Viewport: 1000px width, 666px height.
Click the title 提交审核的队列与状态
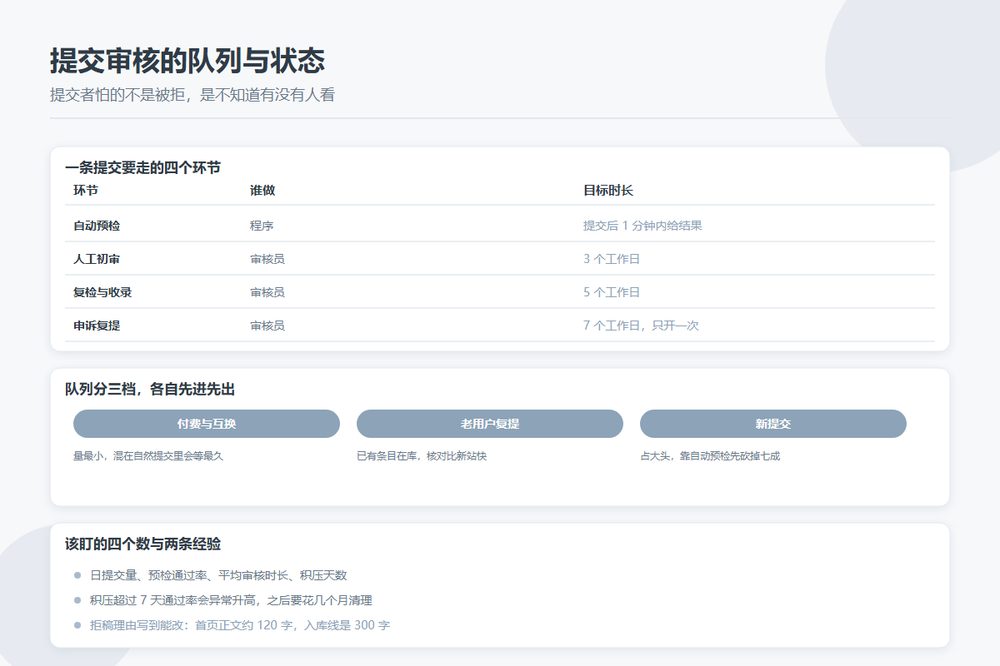pyautogui.click(x=188, y=61)
